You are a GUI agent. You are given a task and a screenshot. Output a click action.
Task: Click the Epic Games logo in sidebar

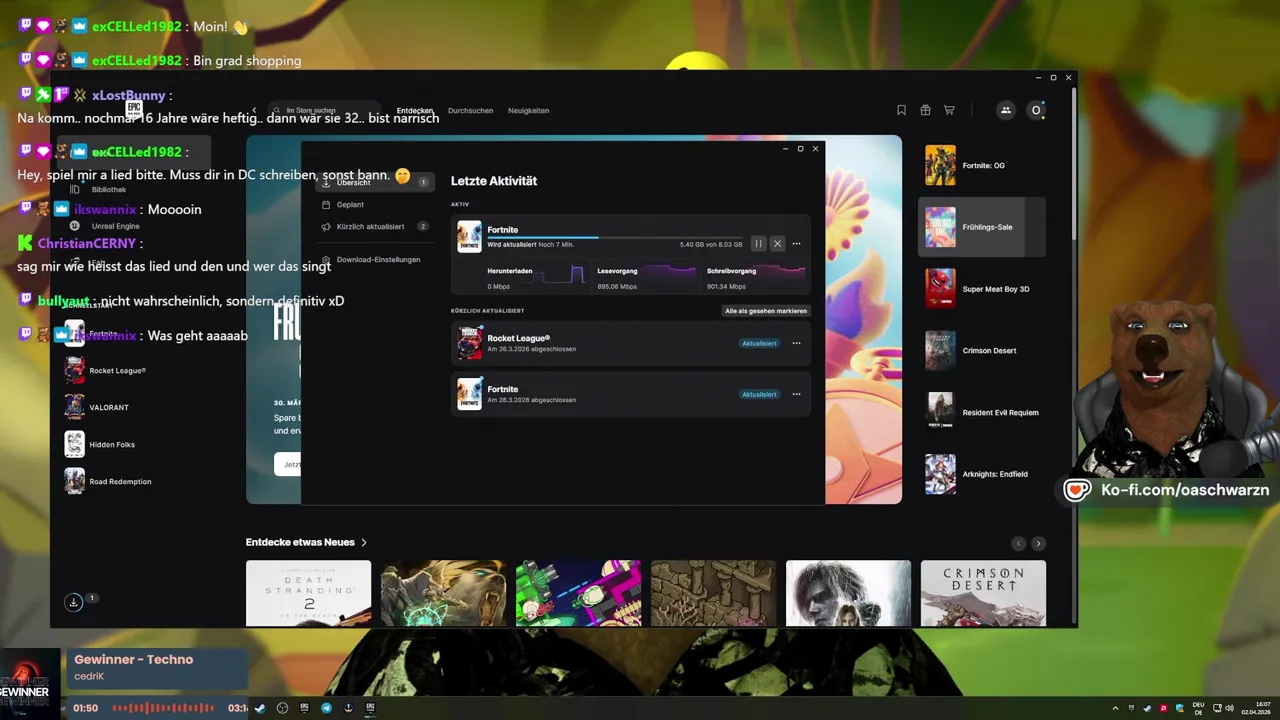coord(133,107)
